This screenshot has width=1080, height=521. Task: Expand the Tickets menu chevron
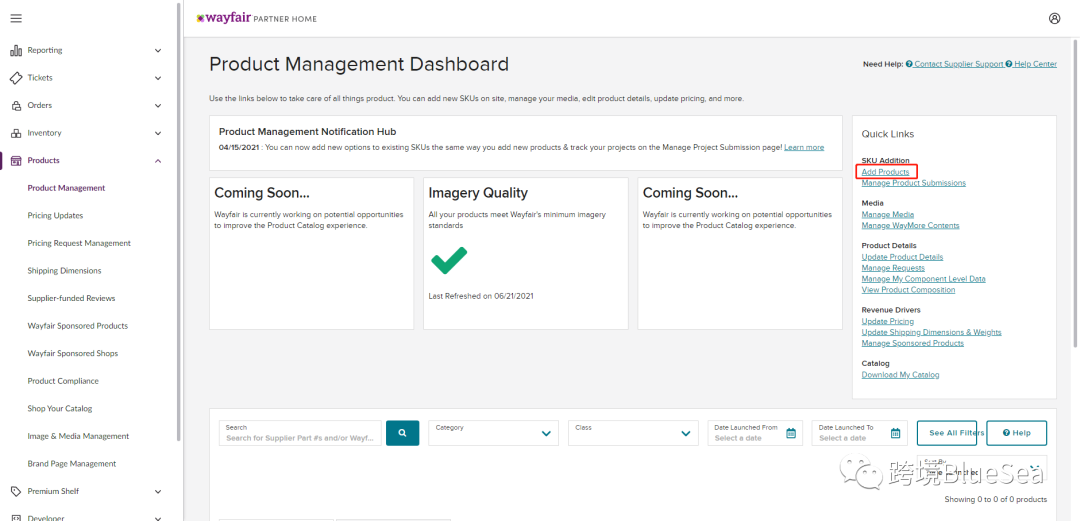[158, 78]
